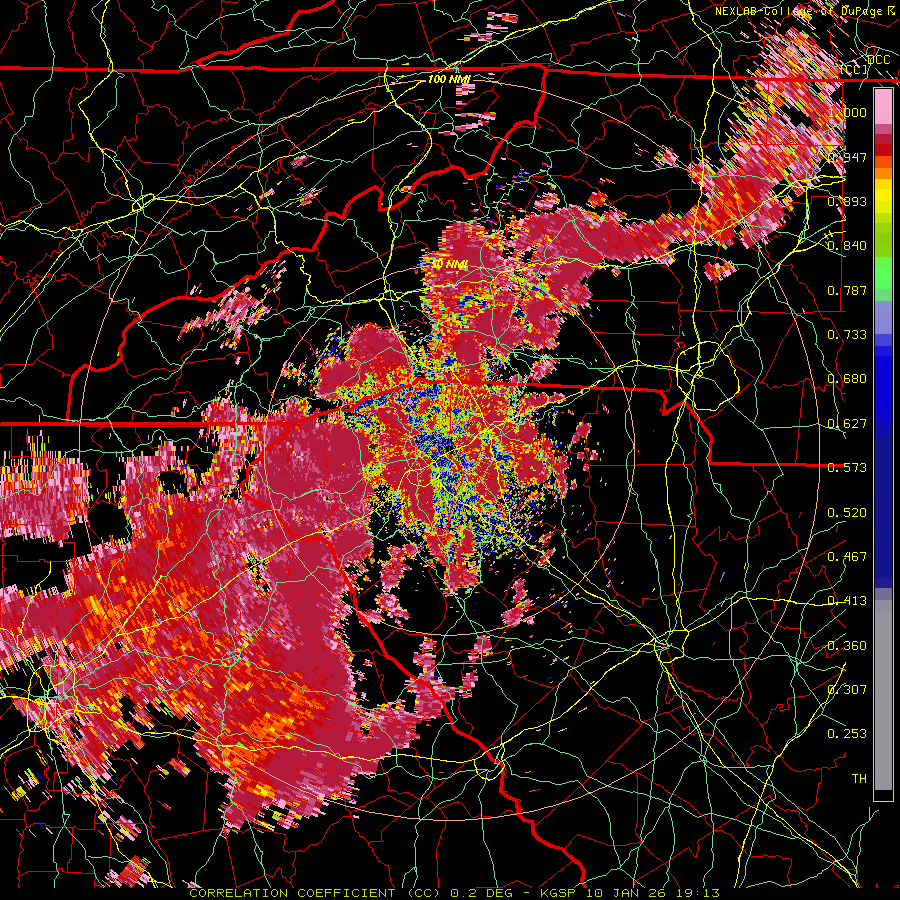The width and height of the screenshot is (900, 900).
Task: Click the 100 NMI range ring label
Action: pos(449,79)
